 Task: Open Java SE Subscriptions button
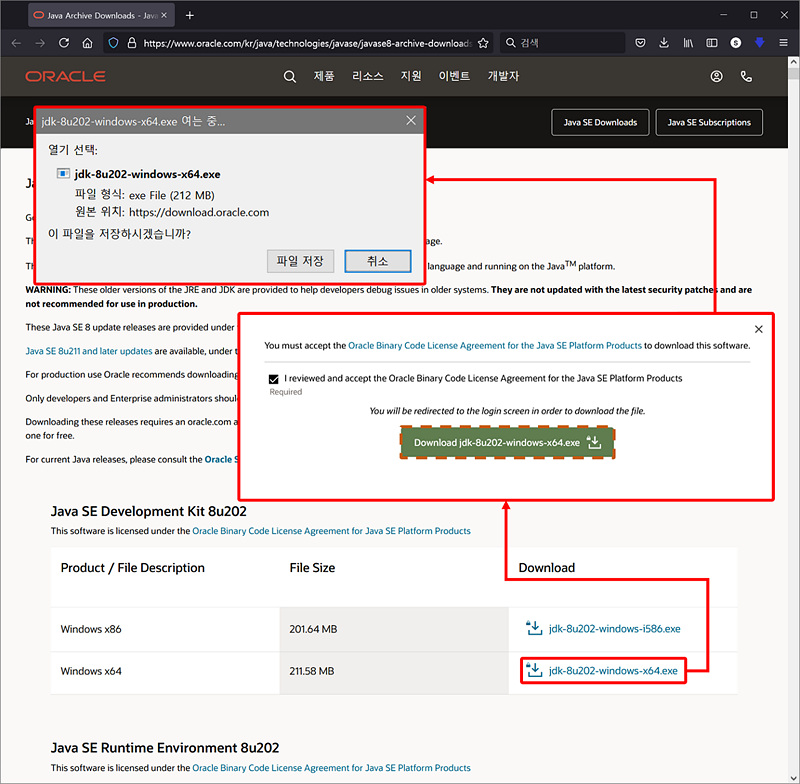click(x=709, y=122)
